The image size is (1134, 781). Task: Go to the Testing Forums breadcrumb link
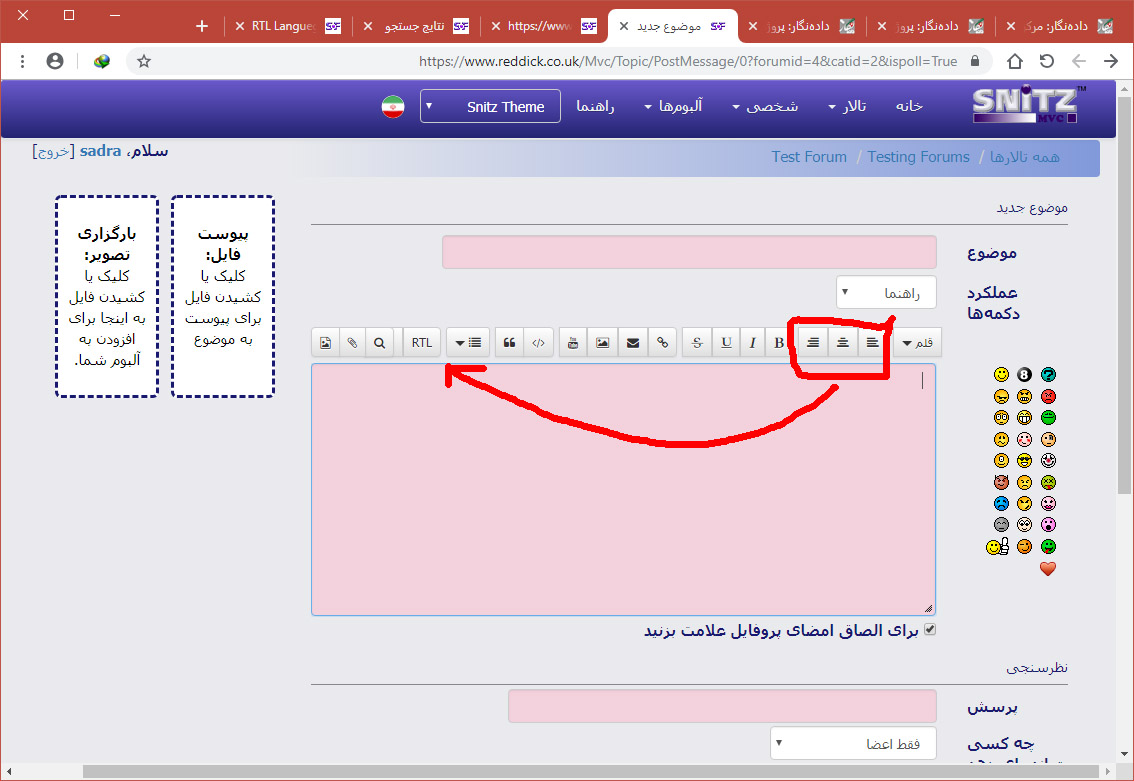click(x=918, y=157)
